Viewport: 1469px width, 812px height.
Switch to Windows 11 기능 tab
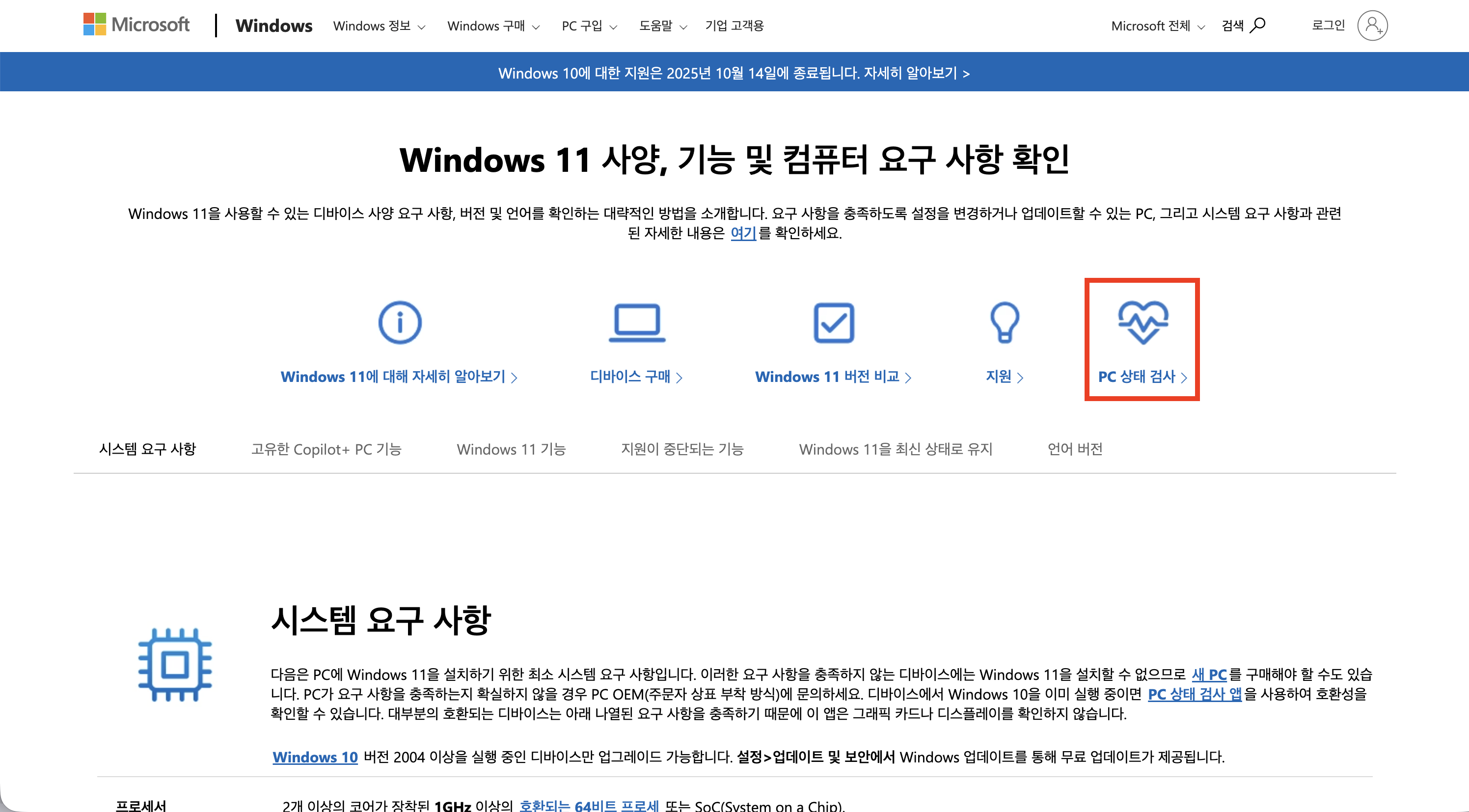tap(511, 449)
